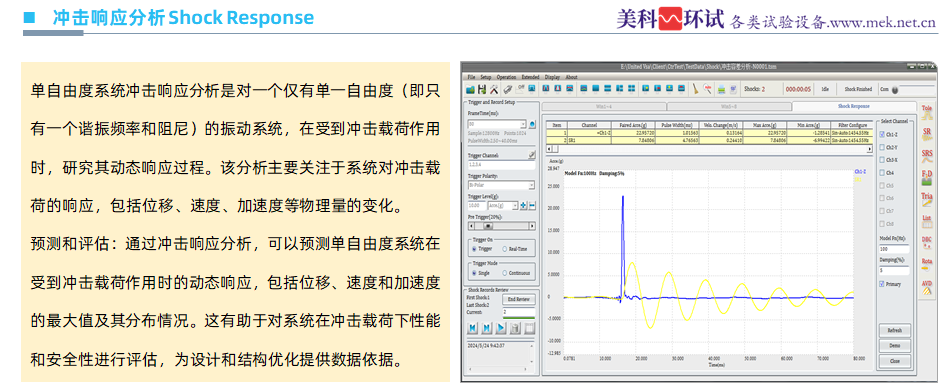Viewport: 939px width, 383px height.
Task: Open the Setup menu
Action: (486, 77)
